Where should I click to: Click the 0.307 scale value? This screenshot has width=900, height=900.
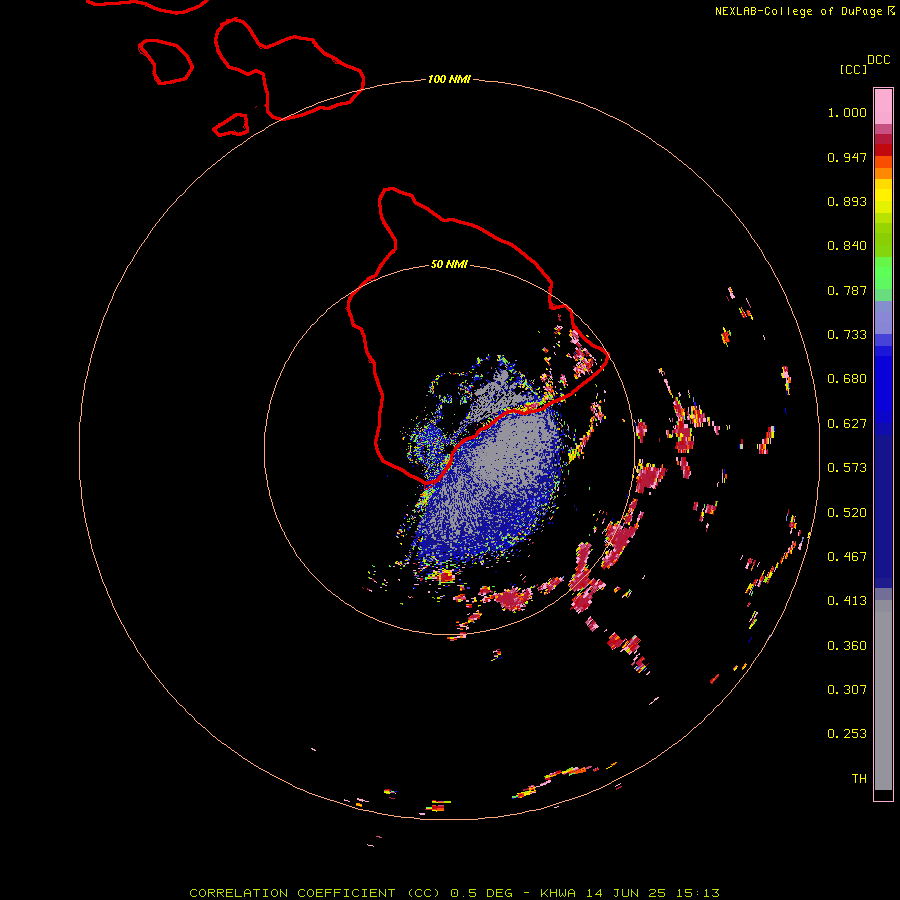pyautogui.click(x=847, y=690)
